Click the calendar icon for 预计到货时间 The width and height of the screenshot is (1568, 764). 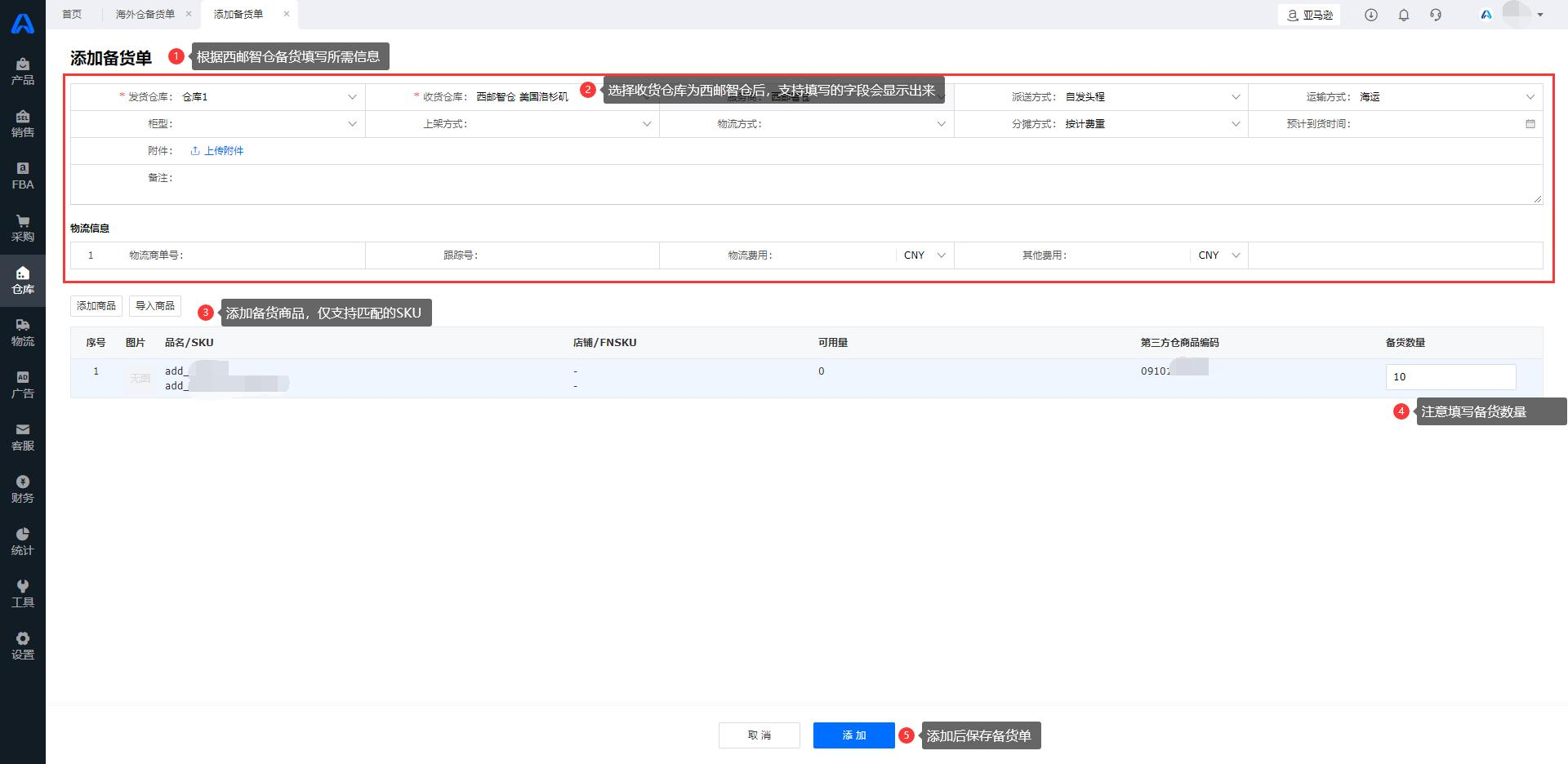click(1530, 124)
